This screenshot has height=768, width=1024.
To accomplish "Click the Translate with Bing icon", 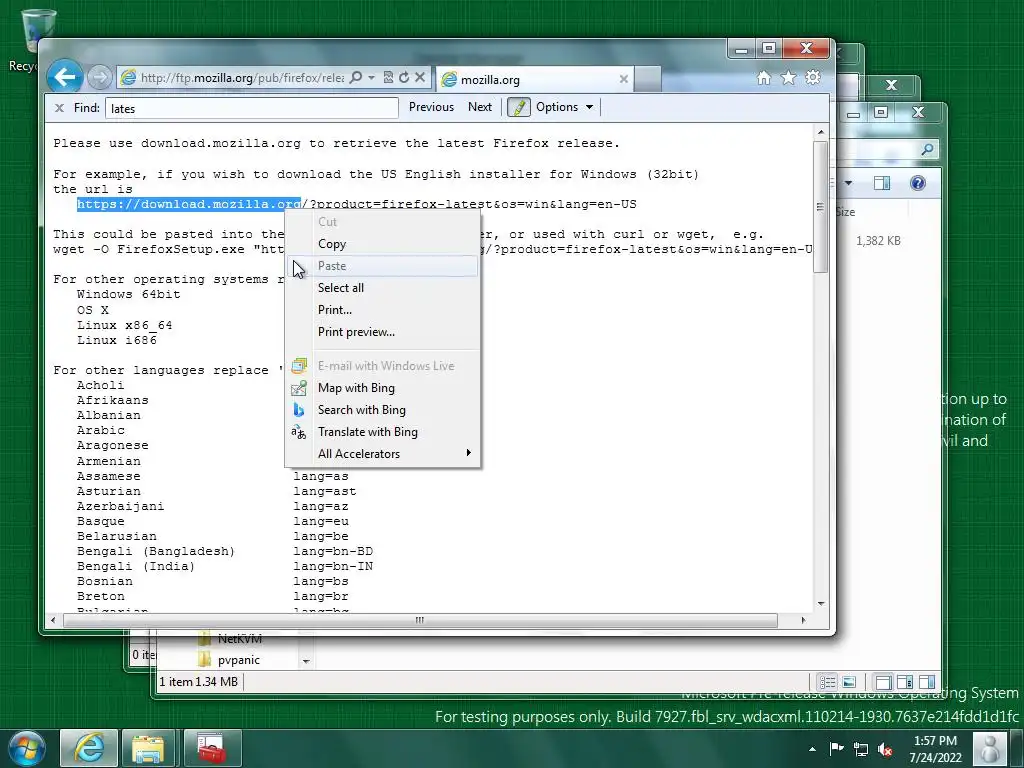I will tap(298, 432).
